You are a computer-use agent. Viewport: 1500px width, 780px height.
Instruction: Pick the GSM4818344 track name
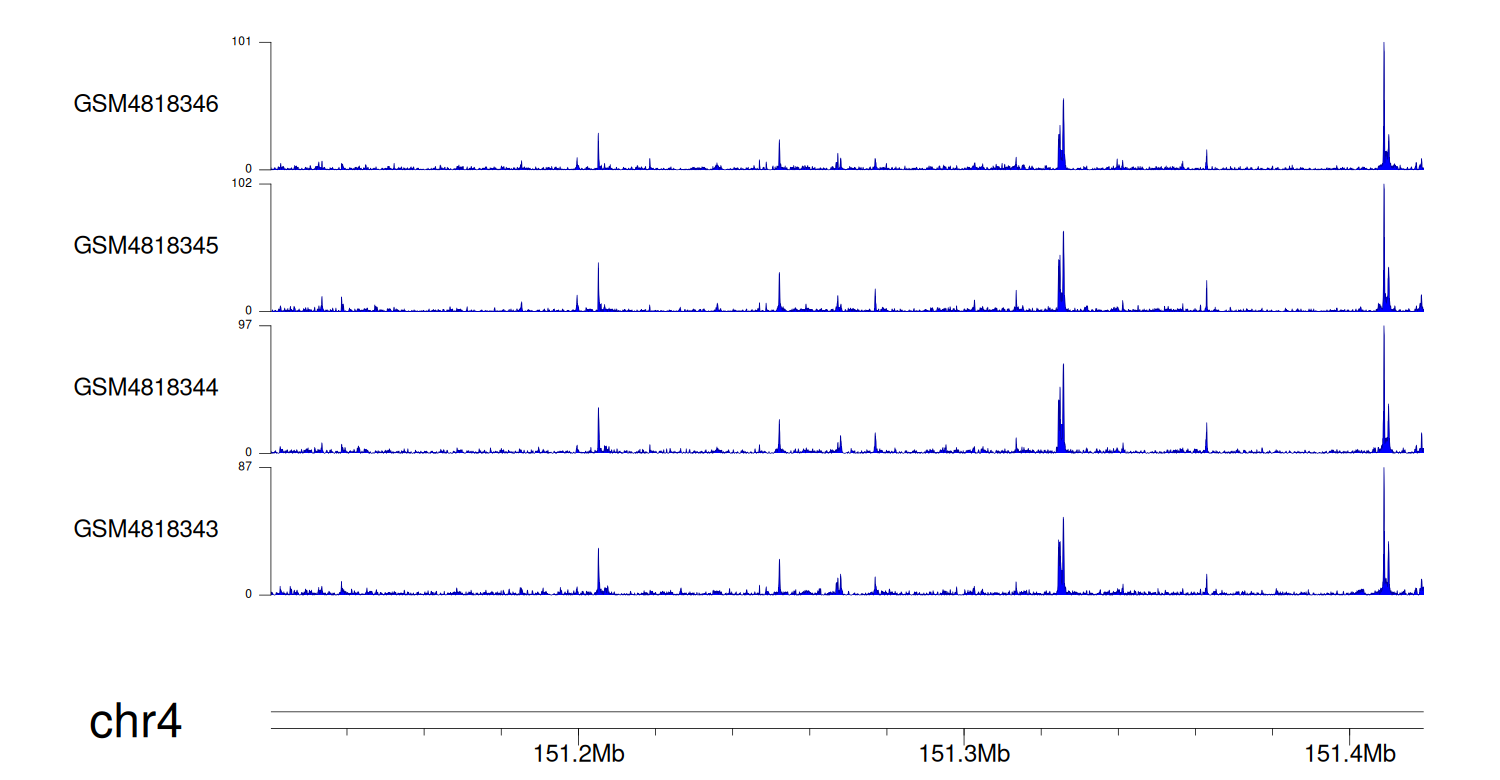coord(146,387)
